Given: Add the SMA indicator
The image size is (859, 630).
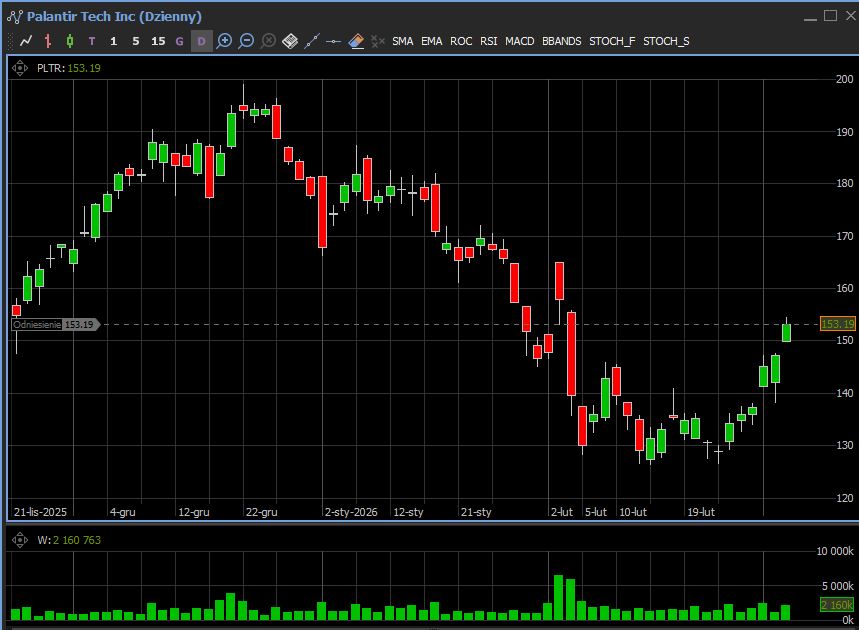Looking at the screenshot, I should point(402,41).
